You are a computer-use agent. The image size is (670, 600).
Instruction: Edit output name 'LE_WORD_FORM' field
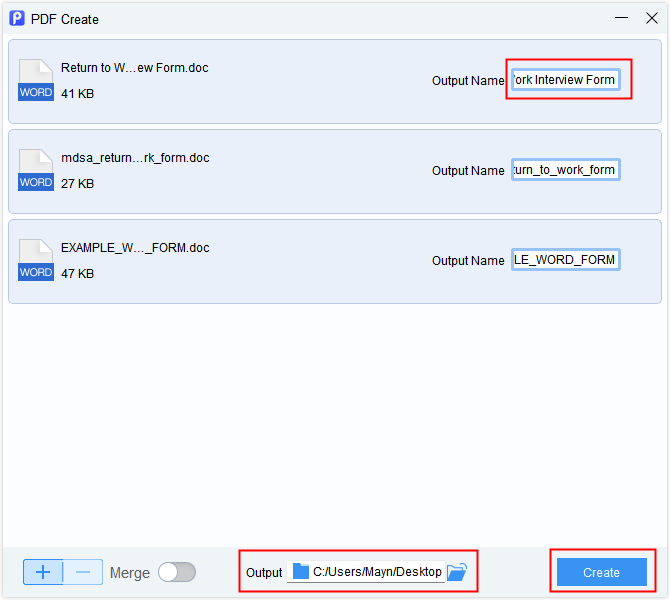click(x=566, y=260)
